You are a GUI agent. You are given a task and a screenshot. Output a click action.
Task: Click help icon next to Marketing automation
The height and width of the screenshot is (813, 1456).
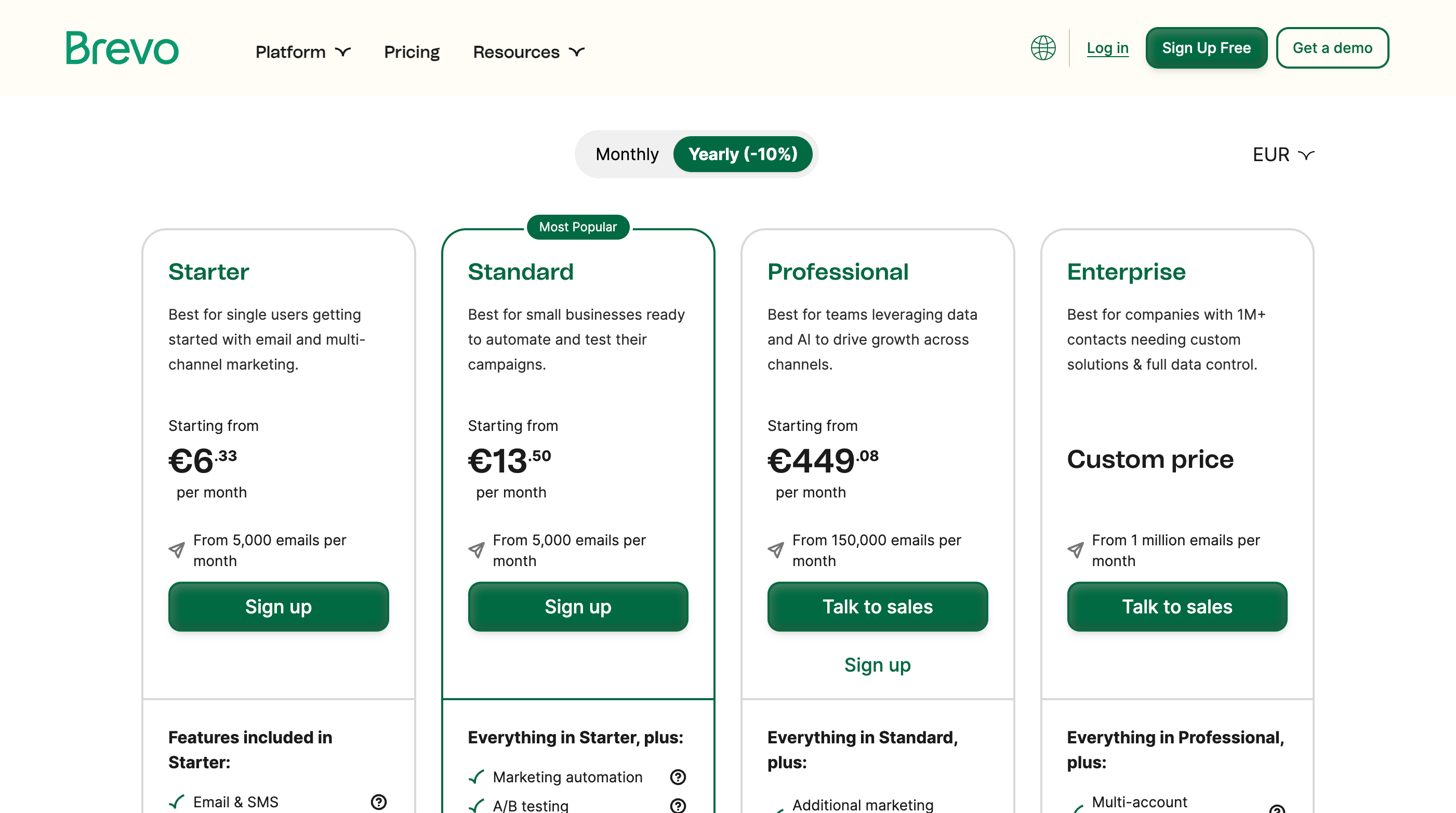coord(678,777)
